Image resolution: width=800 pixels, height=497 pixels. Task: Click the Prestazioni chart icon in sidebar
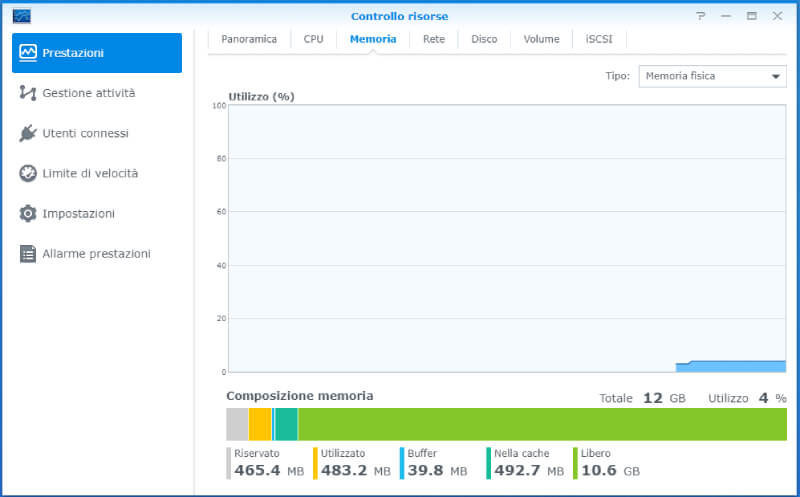pyautogui.click(x=28, y=53)
